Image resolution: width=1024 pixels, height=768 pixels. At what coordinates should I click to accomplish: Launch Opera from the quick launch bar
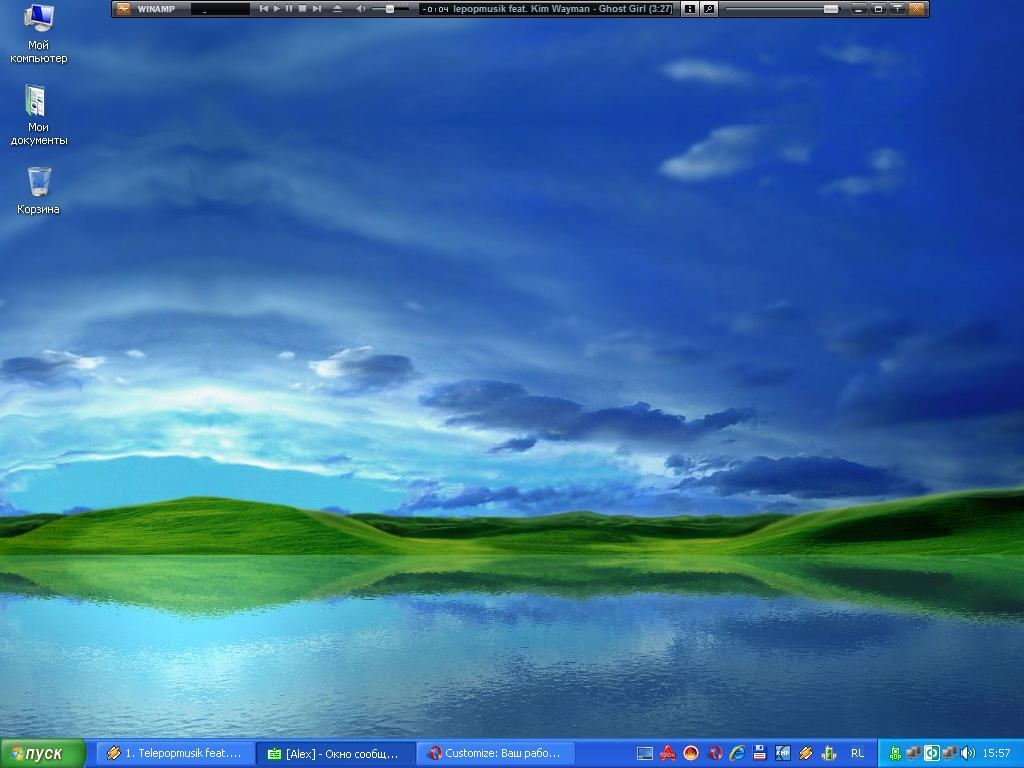pyautogui.click(x=714, y=753)
